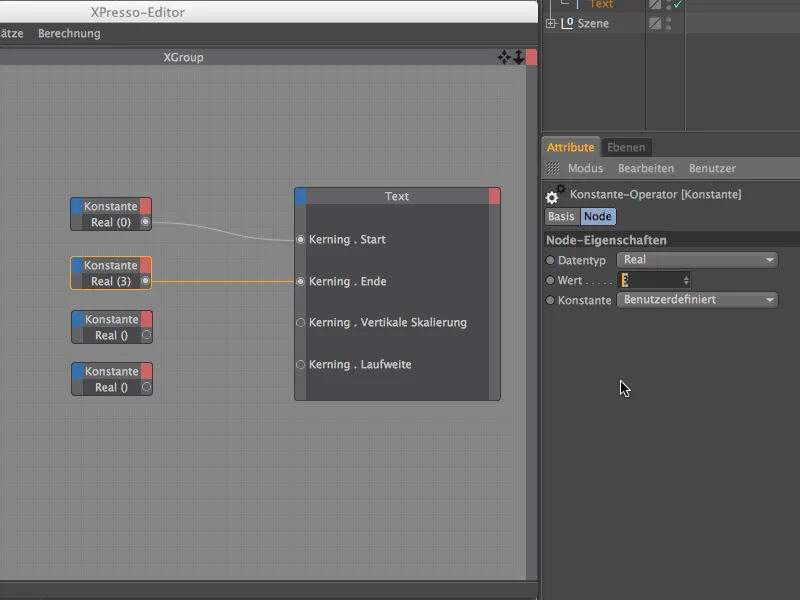The width and height of the screenshot is (800, 600).
Task: Click the XGroup pan (four-arrow) icon
Action: click(x=504, y=57)
